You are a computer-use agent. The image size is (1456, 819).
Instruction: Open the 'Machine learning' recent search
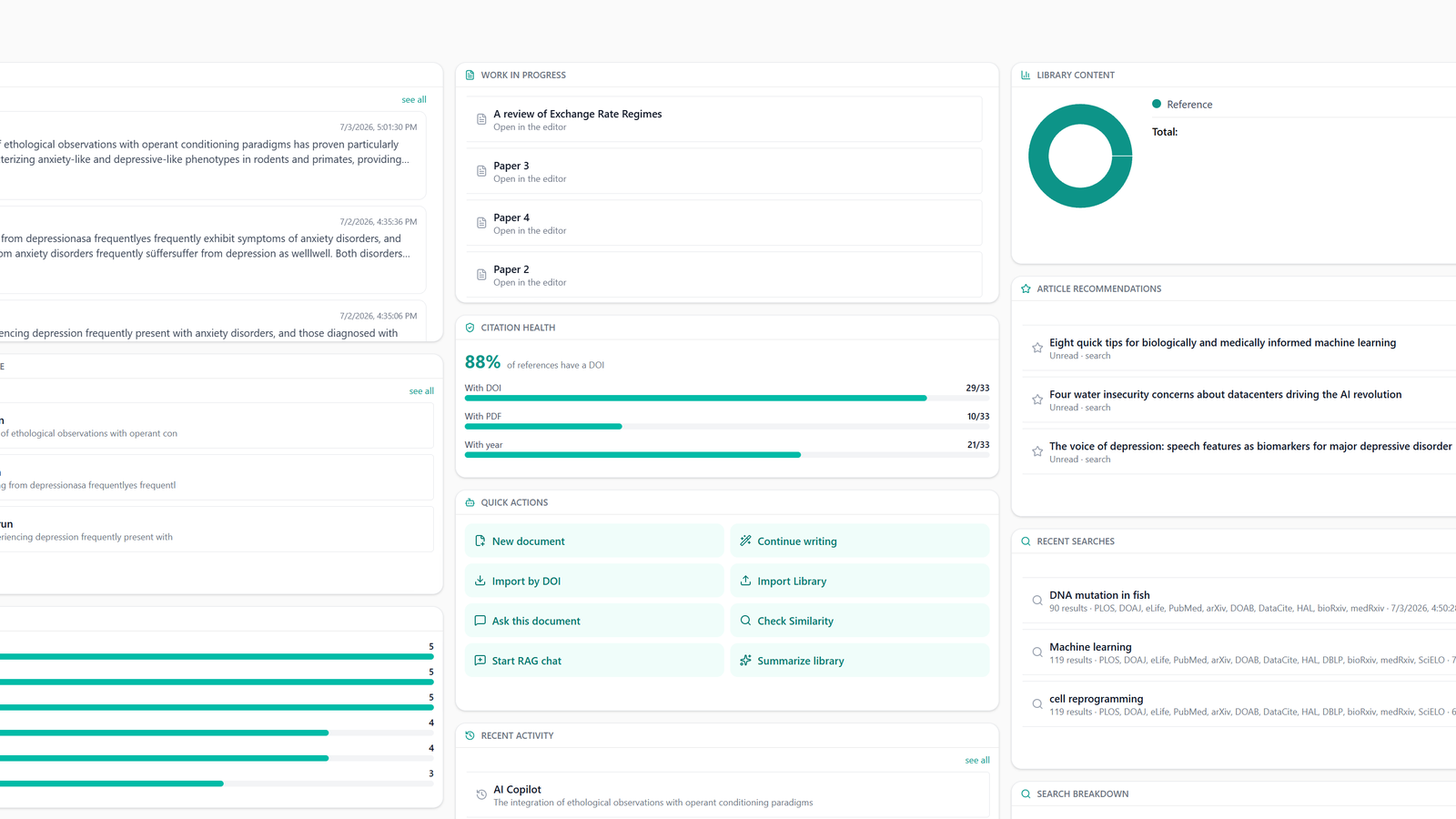point(1239,652)
